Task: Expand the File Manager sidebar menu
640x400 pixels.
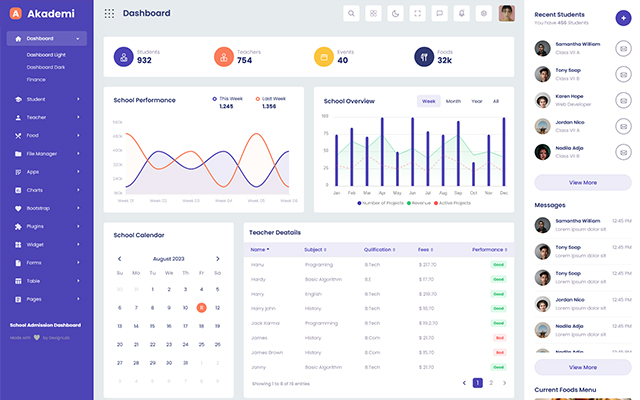Action: [x=47, y=153]
